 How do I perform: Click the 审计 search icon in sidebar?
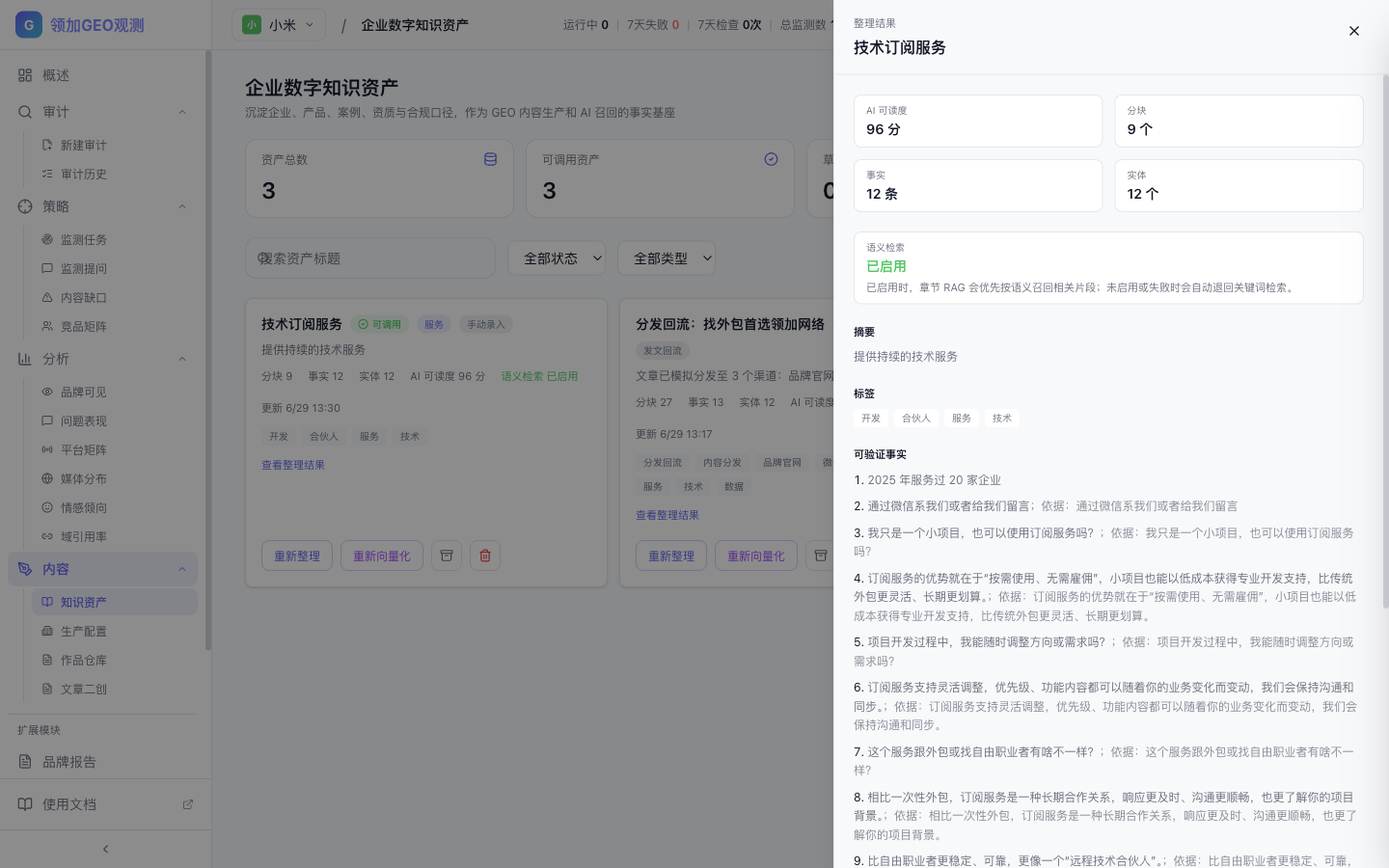tap(25, 112)
